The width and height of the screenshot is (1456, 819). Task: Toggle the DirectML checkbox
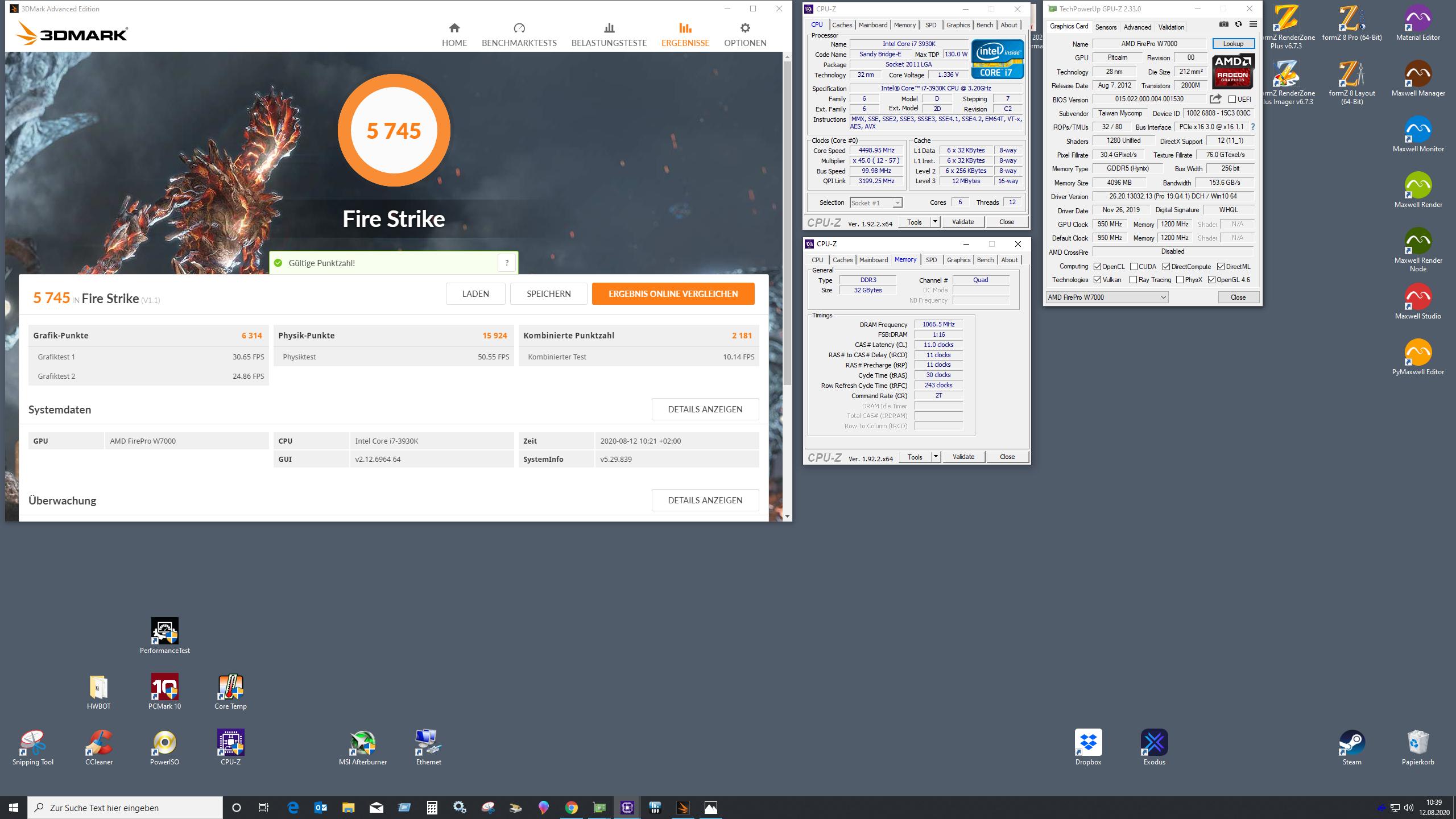1221,267
